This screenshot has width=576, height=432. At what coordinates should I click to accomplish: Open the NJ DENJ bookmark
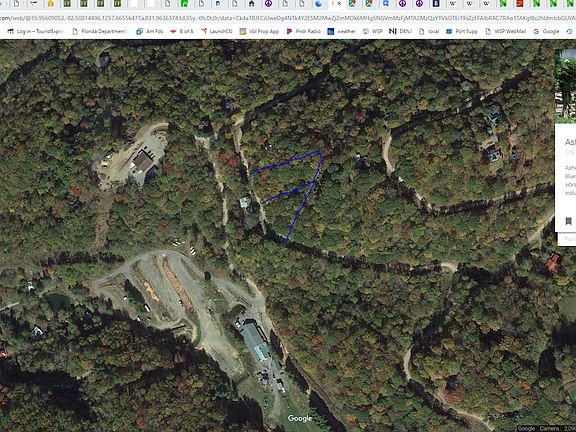pos(400,32)
